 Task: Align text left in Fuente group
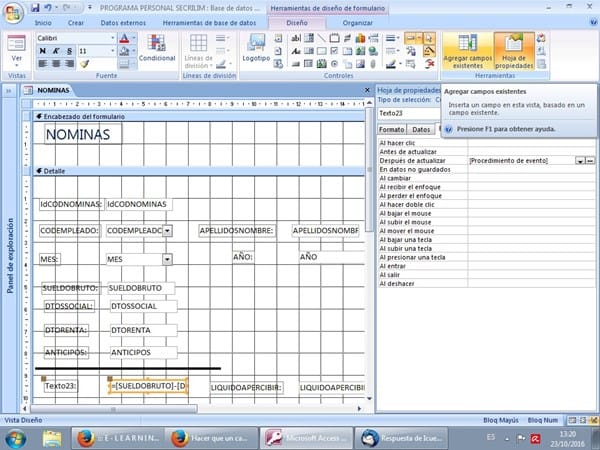[x=43, y=64]
